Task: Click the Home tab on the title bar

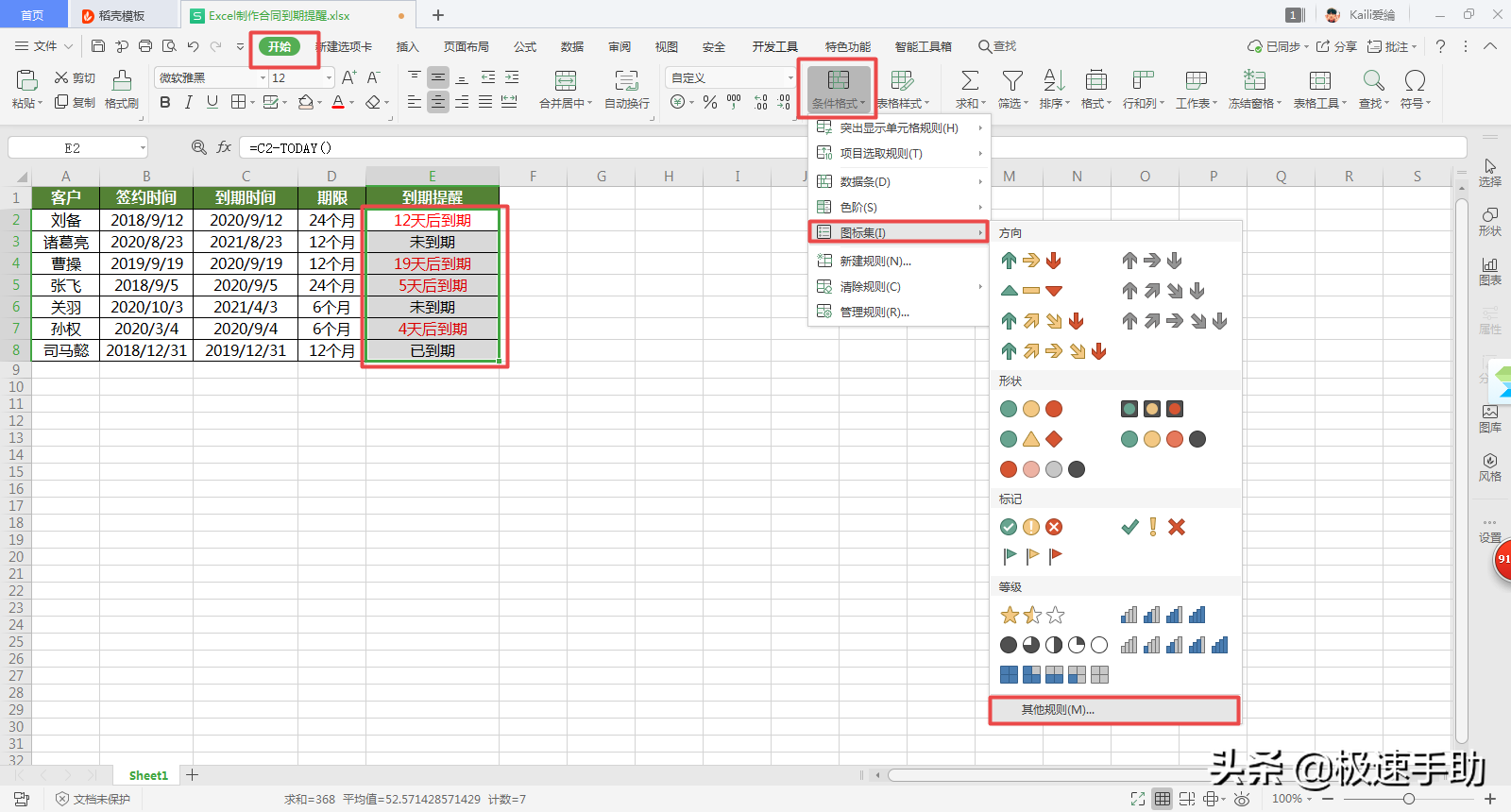Action: pyautogui.click(x=32, y=15)
